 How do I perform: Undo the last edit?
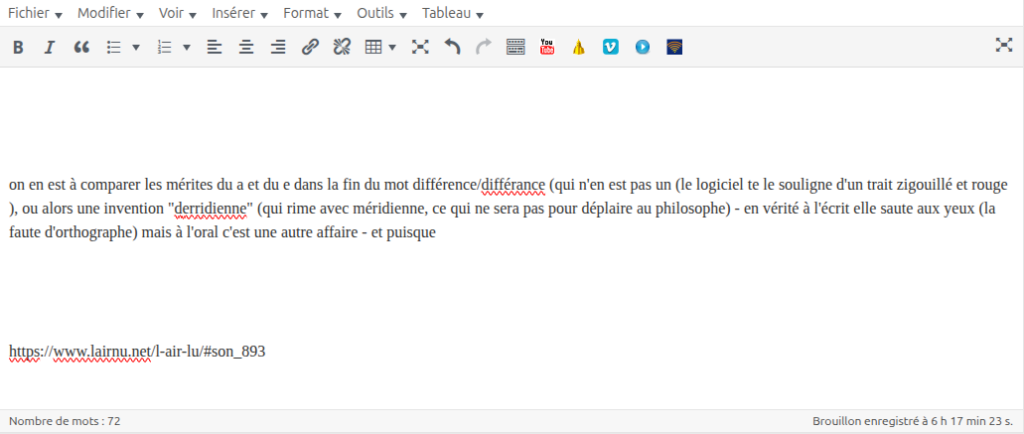click(x=452, y=47)
